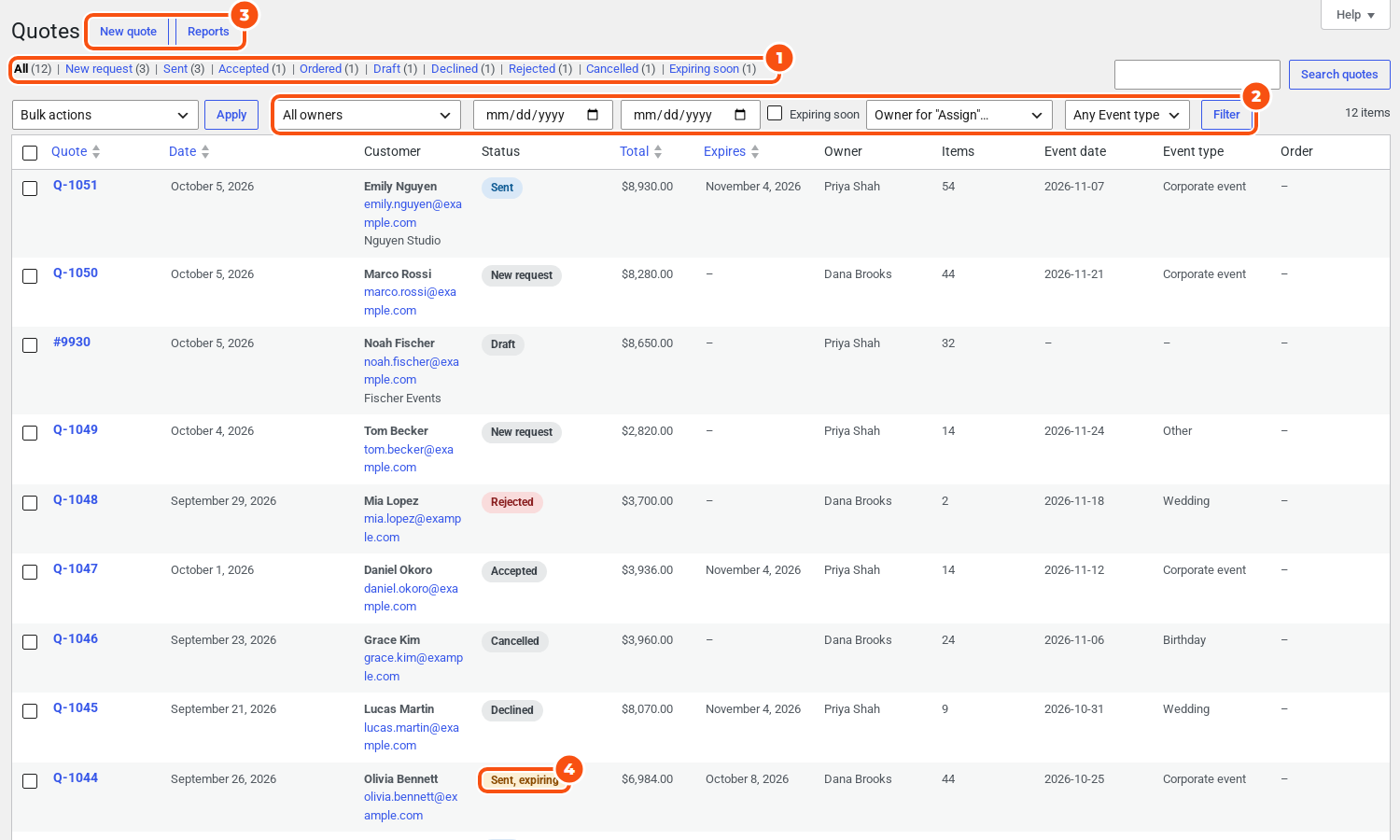Create a New quote
The width and height of the screenshot is (1400, 840).
[129, 32]
